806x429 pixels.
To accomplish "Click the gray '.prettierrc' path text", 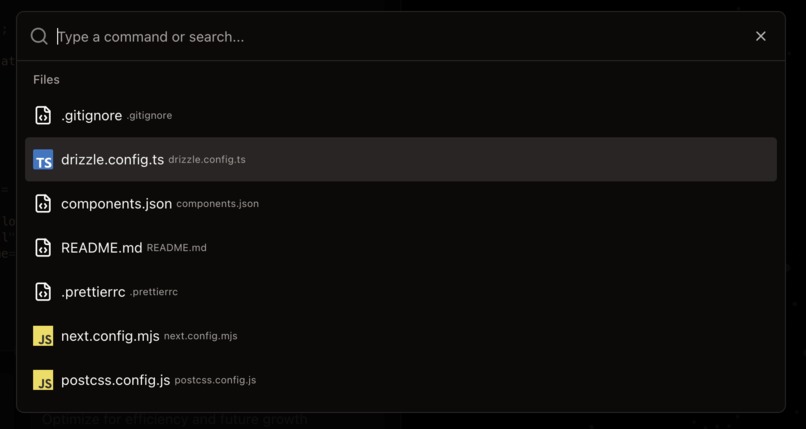I will 154,292.
